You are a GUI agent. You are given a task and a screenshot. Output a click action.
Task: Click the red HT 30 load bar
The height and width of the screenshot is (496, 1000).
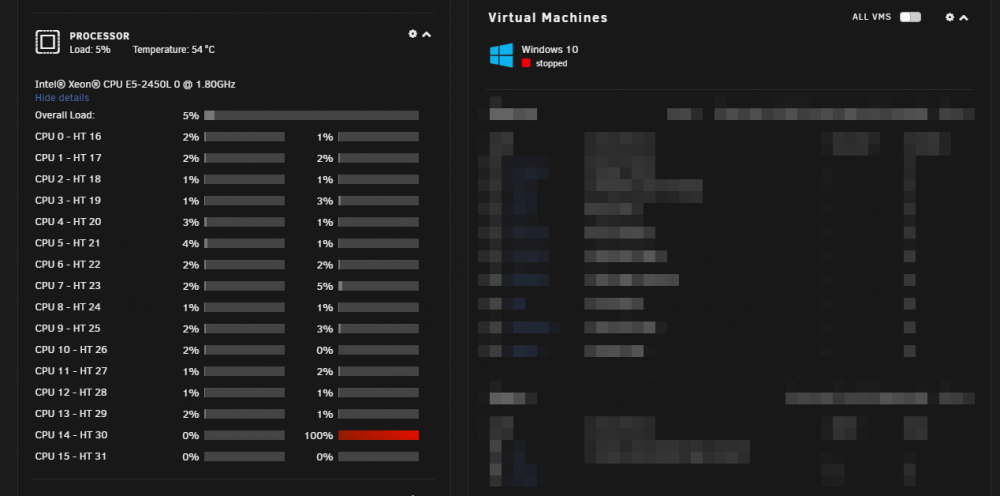pyautogui.click(x=378, y=435)
